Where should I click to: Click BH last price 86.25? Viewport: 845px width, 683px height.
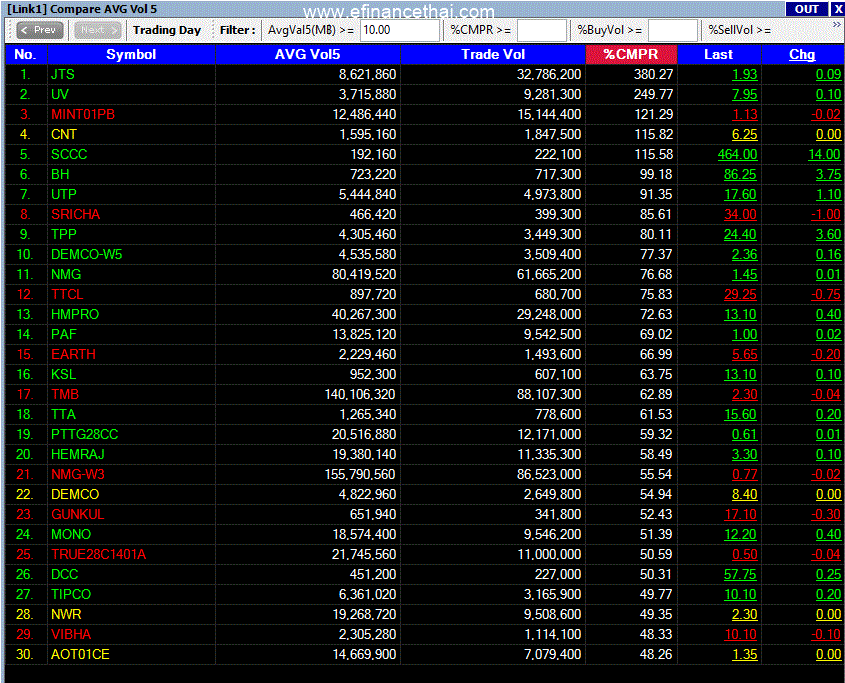(740, 174)
